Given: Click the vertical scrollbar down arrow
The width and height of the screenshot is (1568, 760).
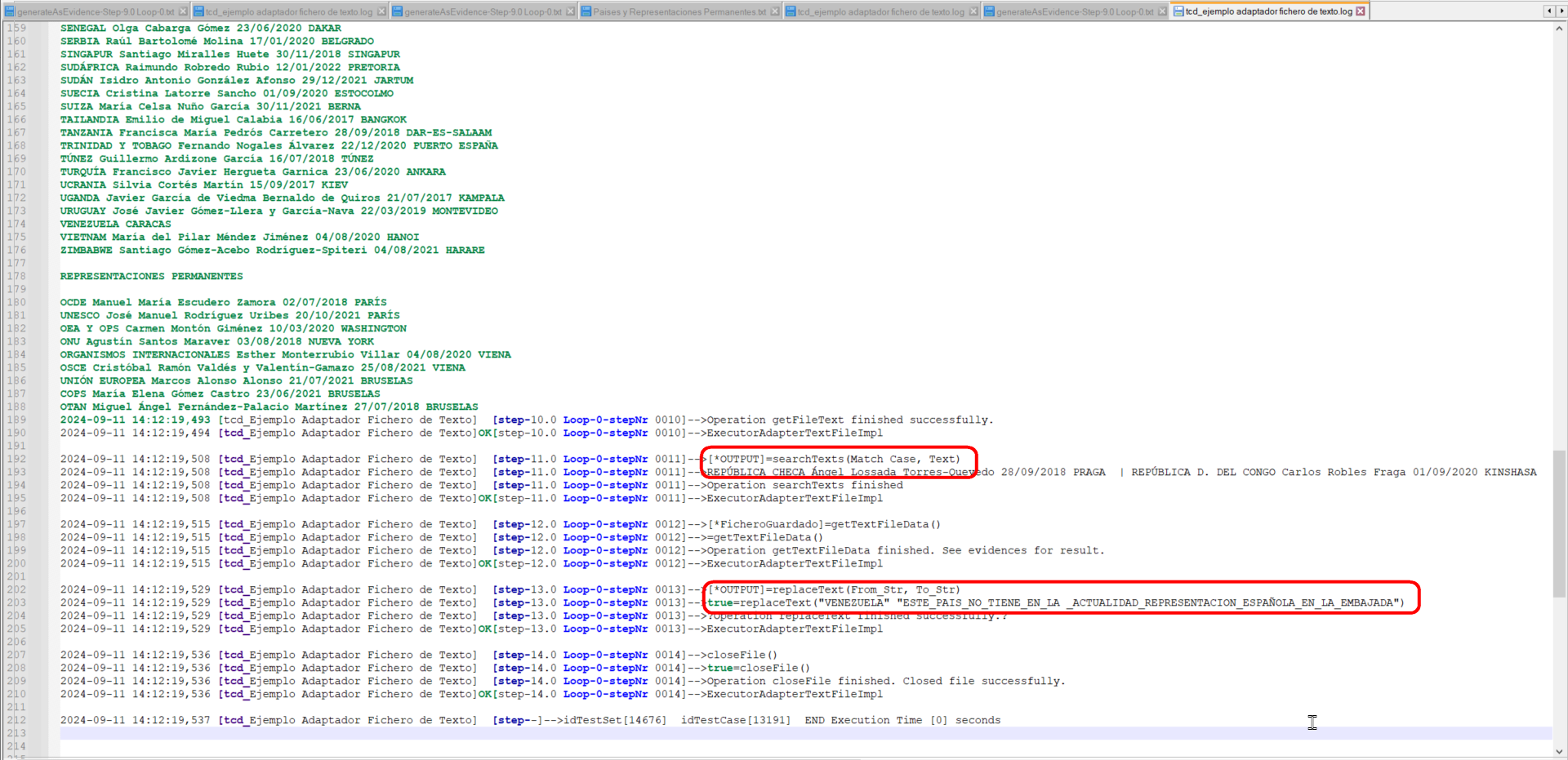Looking at the screenshot, I should click(x=1559, y=752).
